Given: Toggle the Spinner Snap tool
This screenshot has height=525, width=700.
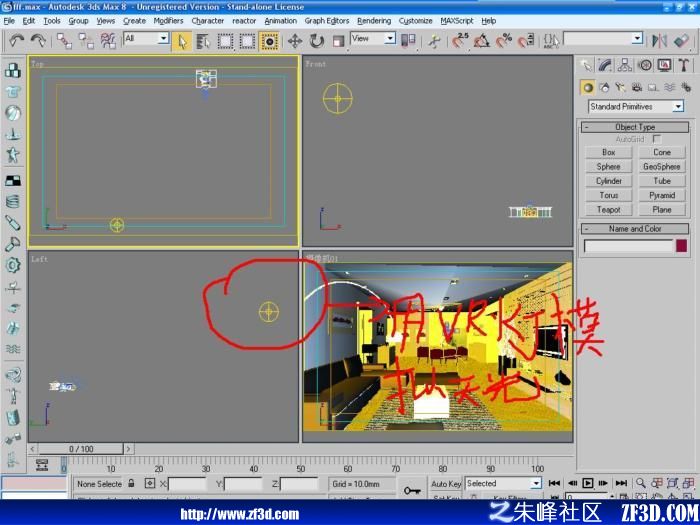Looking at the screenshot, I should (525, 41).
